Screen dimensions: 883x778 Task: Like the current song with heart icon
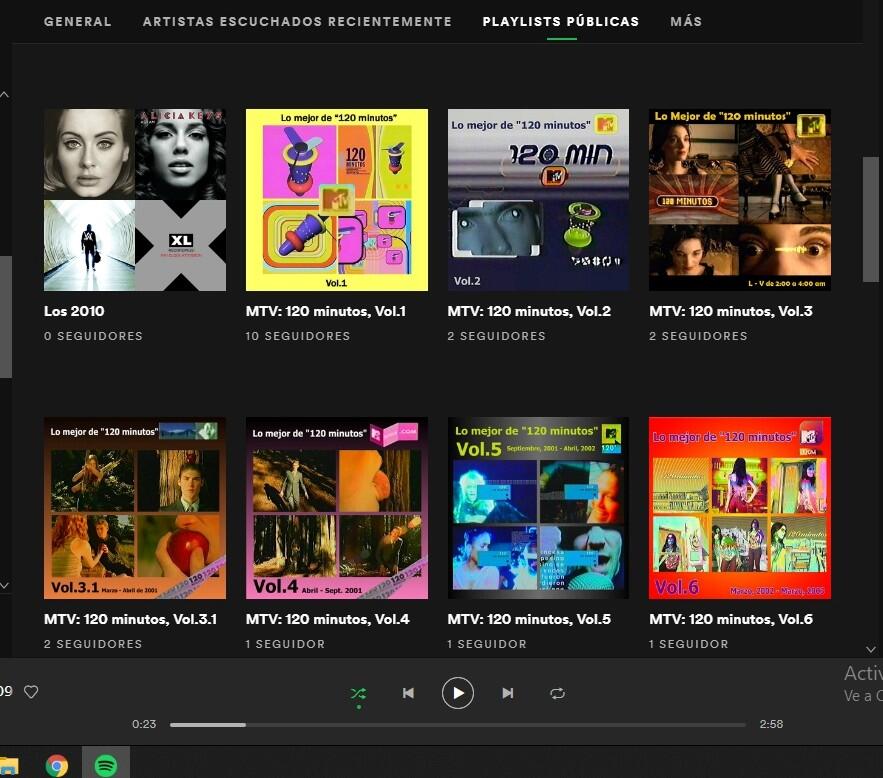(31, 691)
